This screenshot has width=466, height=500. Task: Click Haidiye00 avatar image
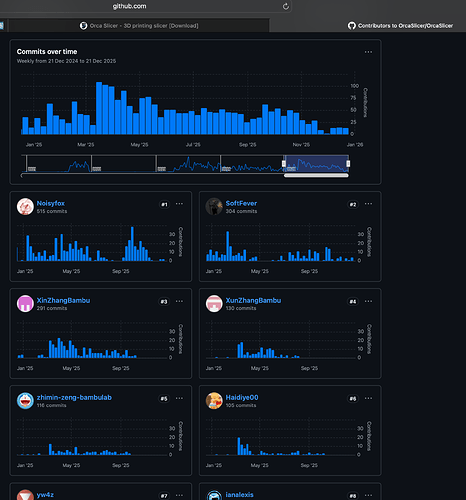tap(214, 401)
